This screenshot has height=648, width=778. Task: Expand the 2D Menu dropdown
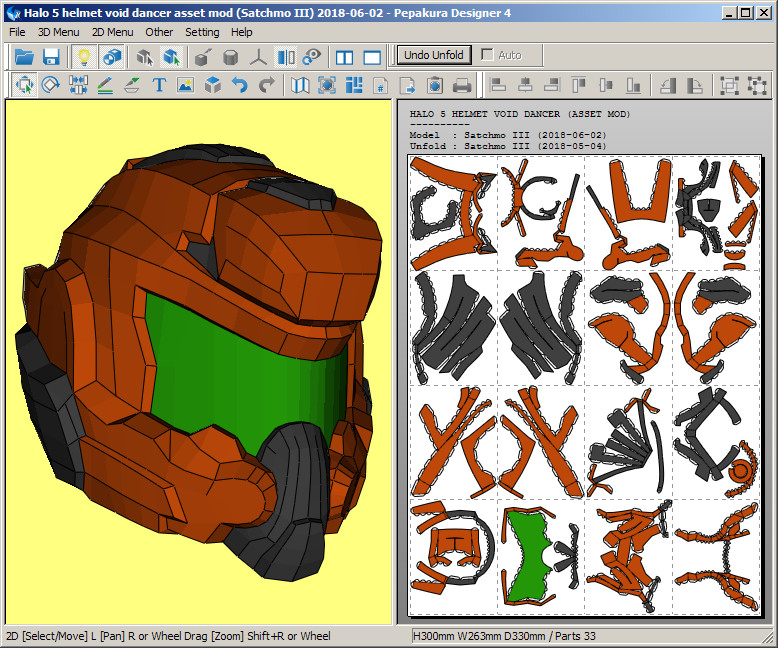(x=112, y=32)
